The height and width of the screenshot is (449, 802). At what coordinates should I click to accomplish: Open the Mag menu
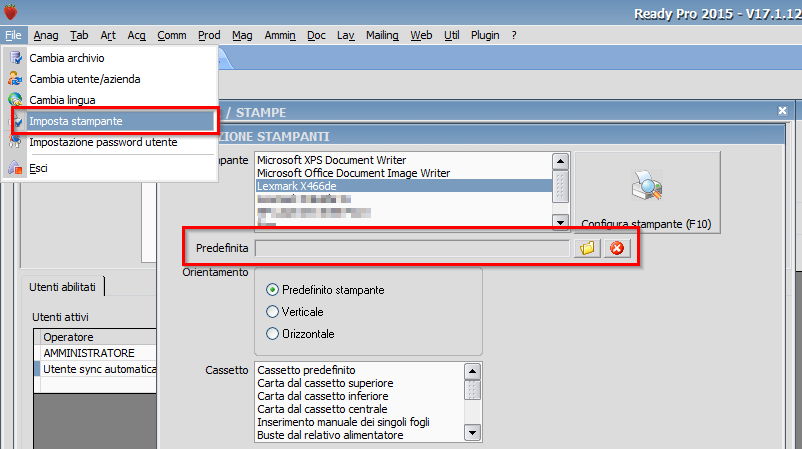coord(242,35)
